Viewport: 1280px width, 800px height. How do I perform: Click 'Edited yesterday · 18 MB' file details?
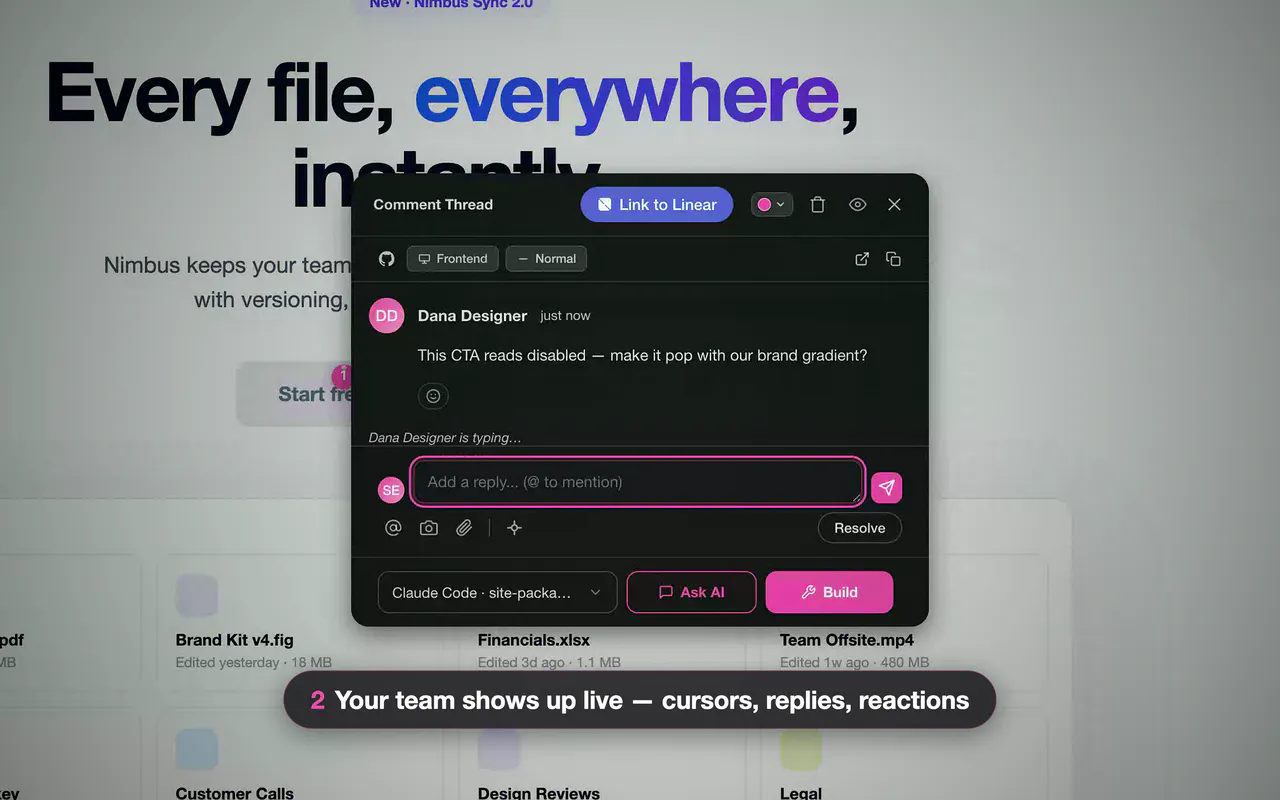254,662
